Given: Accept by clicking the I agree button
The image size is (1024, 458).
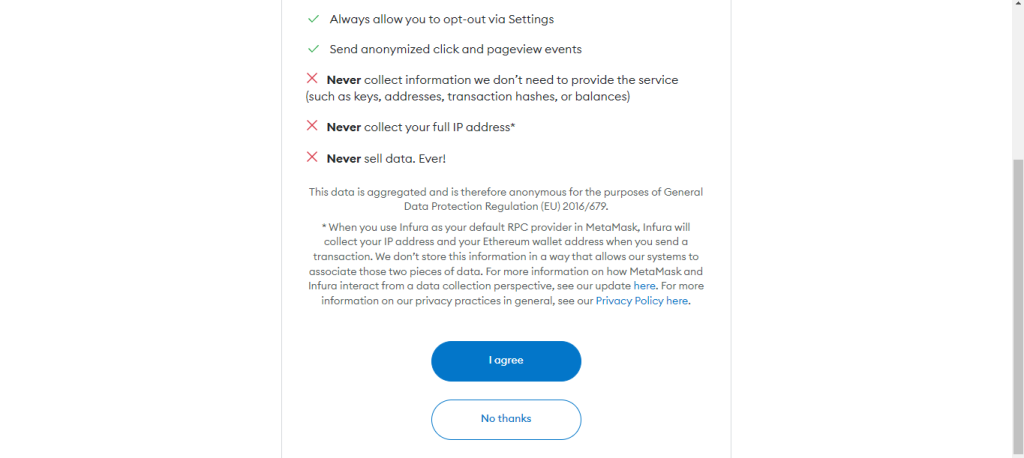Looking at the screenshot, I should coord(506,361).
